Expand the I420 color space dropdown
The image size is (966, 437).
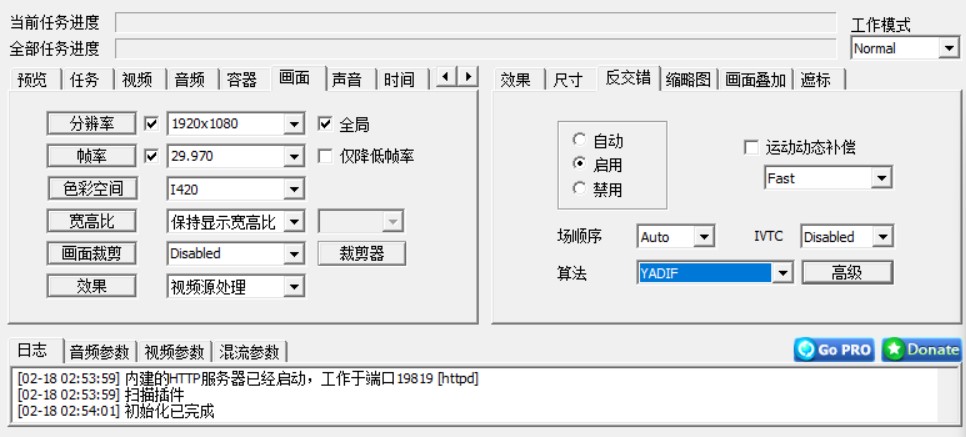(294, 188)
